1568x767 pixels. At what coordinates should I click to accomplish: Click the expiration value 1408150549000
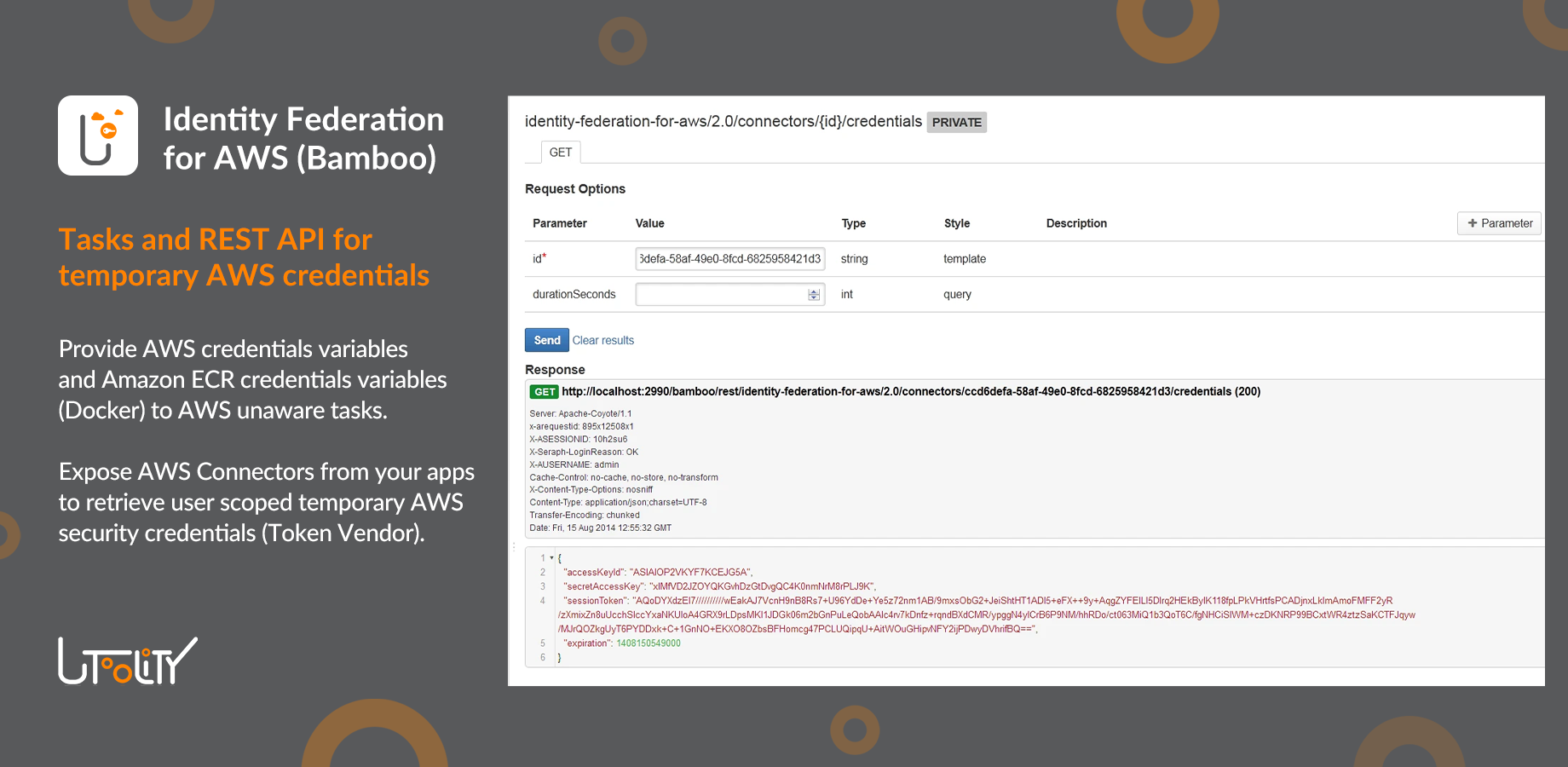(649, 643)
